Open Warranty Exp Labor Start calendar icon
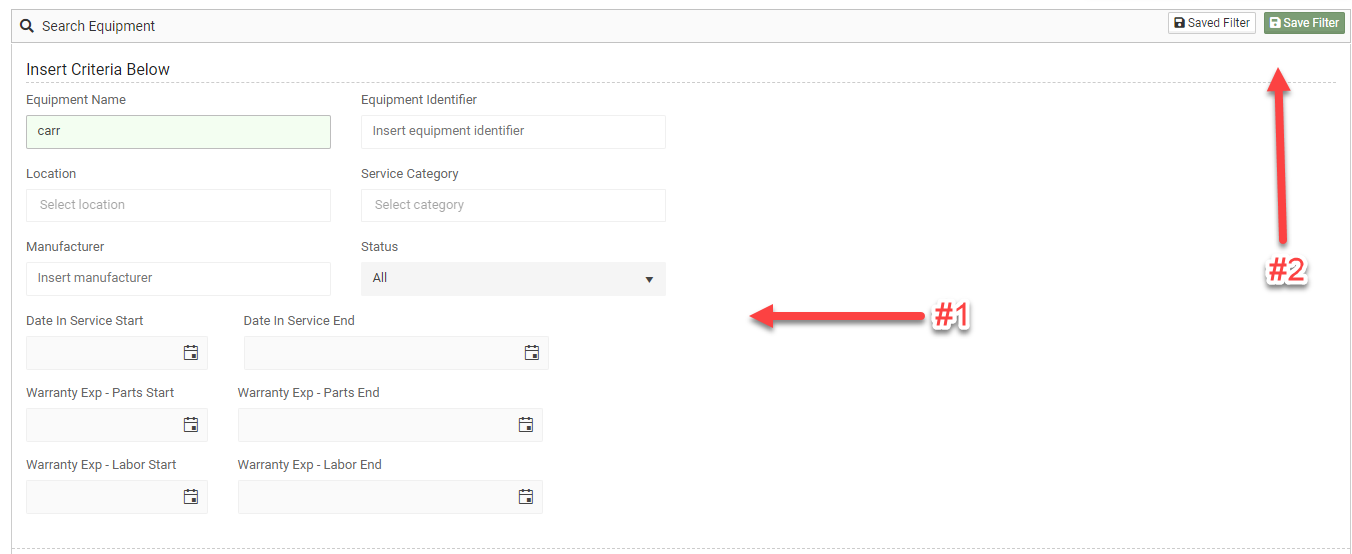The image size is (1352, 554). point(191,497)
